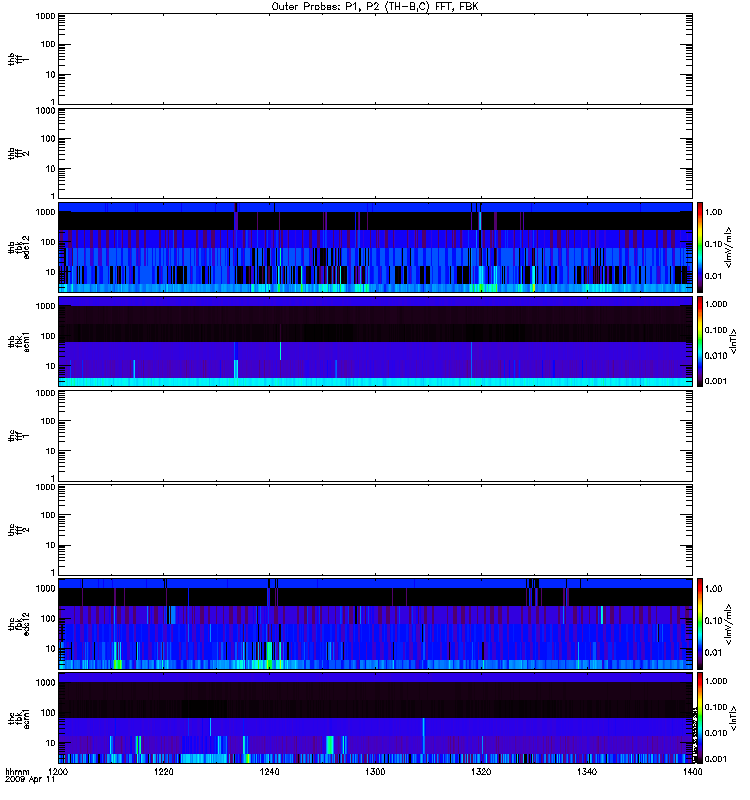Image resolution: width=750 pixels, height=800 pixels.
Task: Click the 0.10 value on thc edc12 color bar
Action: (x=713, y=620)
